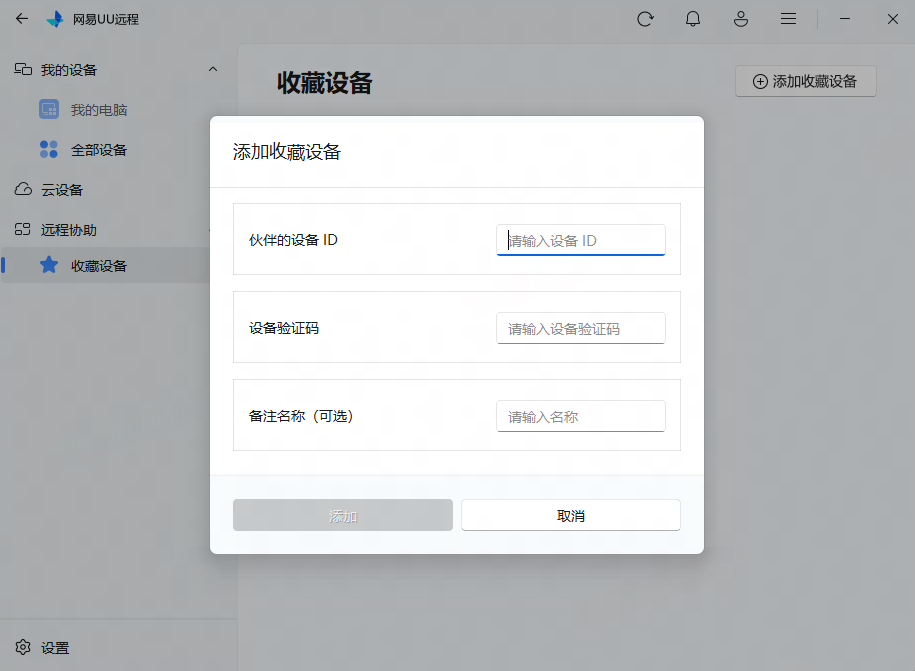
Task: Click the 设备验证码 input field
Action: pos(581,328)
